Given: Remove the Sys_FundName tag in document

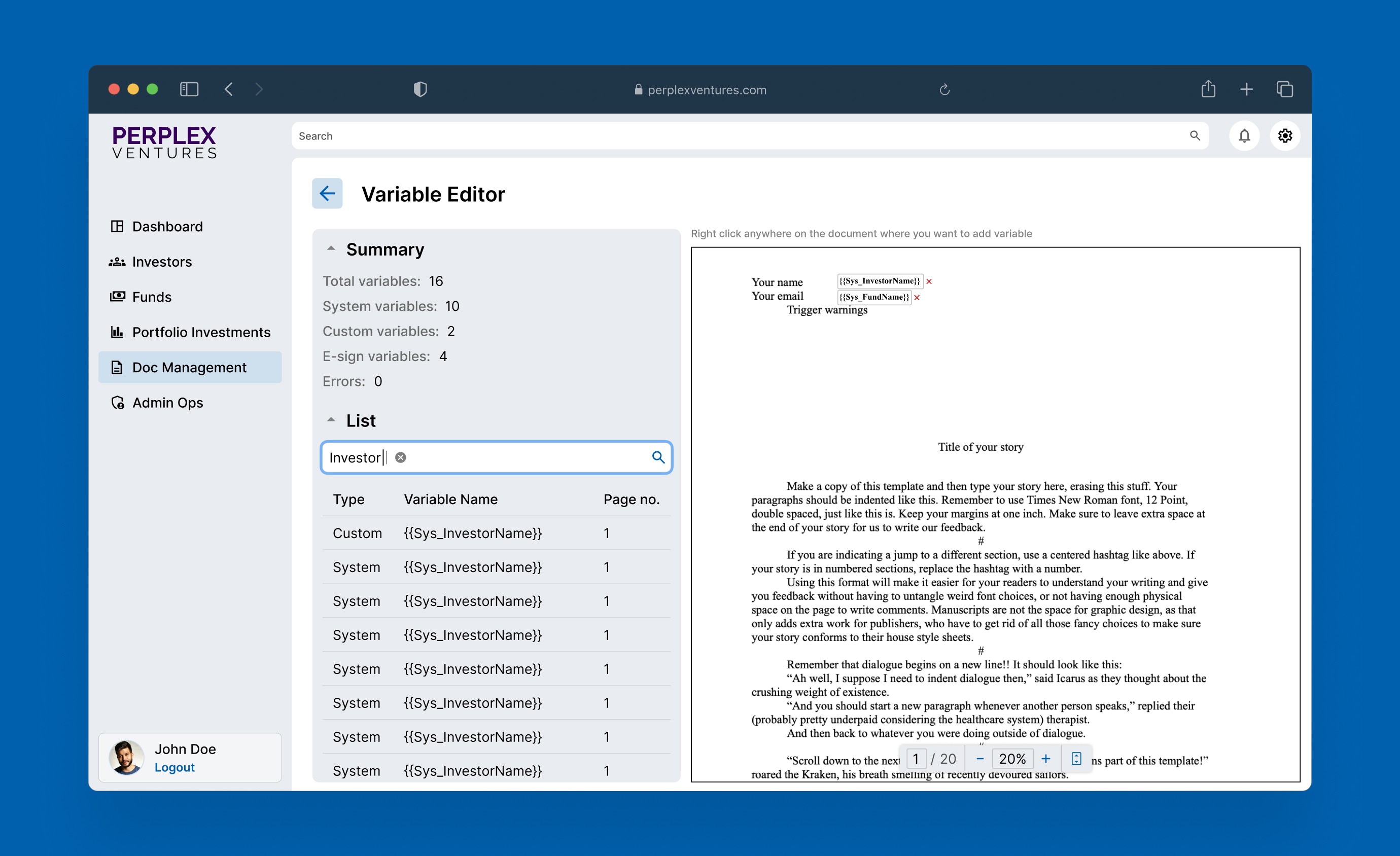Looking at the screenshot, I should [917, 298].
